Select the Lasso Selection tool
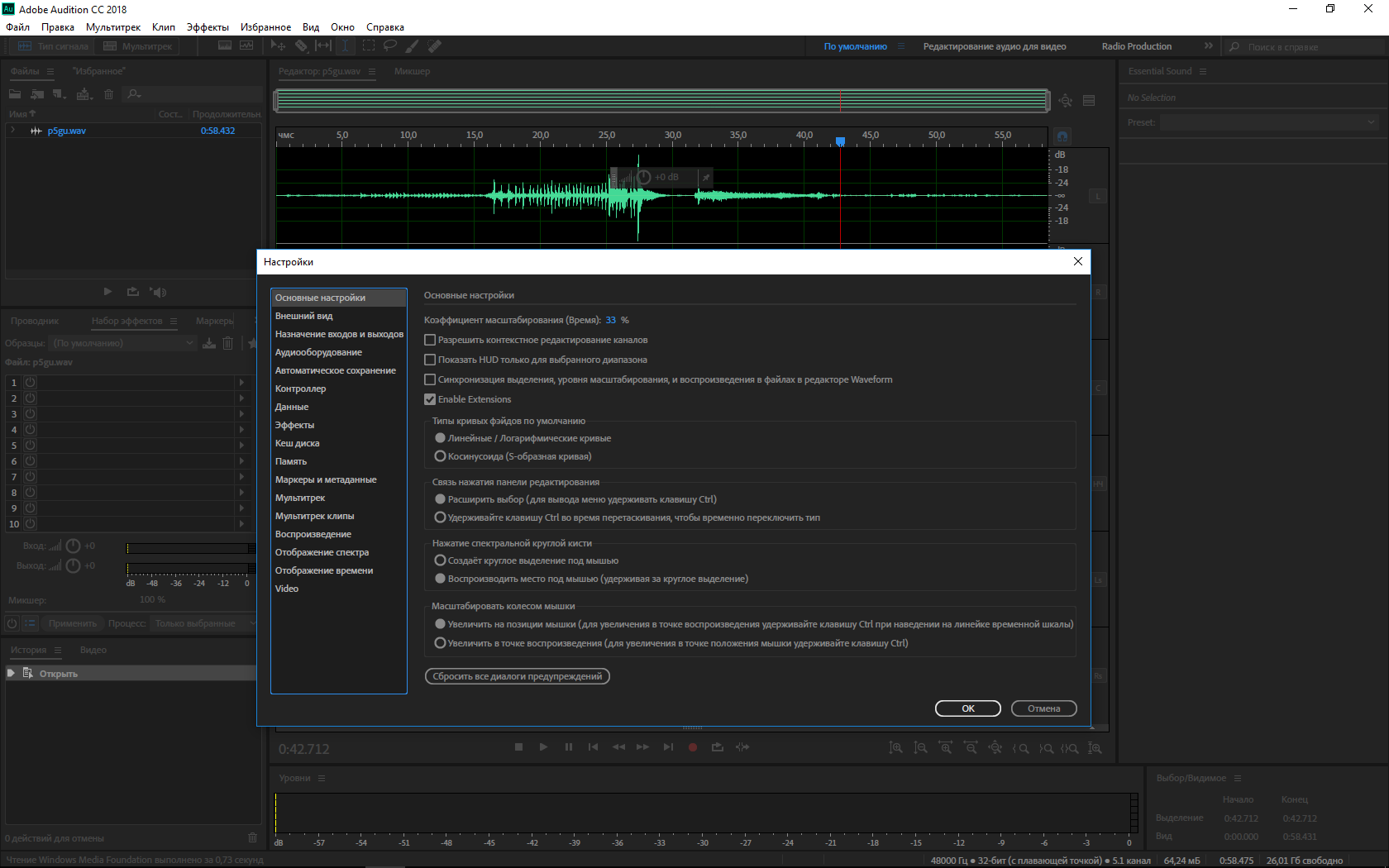Screen dimensions: 1389x868 coord(390,46)
